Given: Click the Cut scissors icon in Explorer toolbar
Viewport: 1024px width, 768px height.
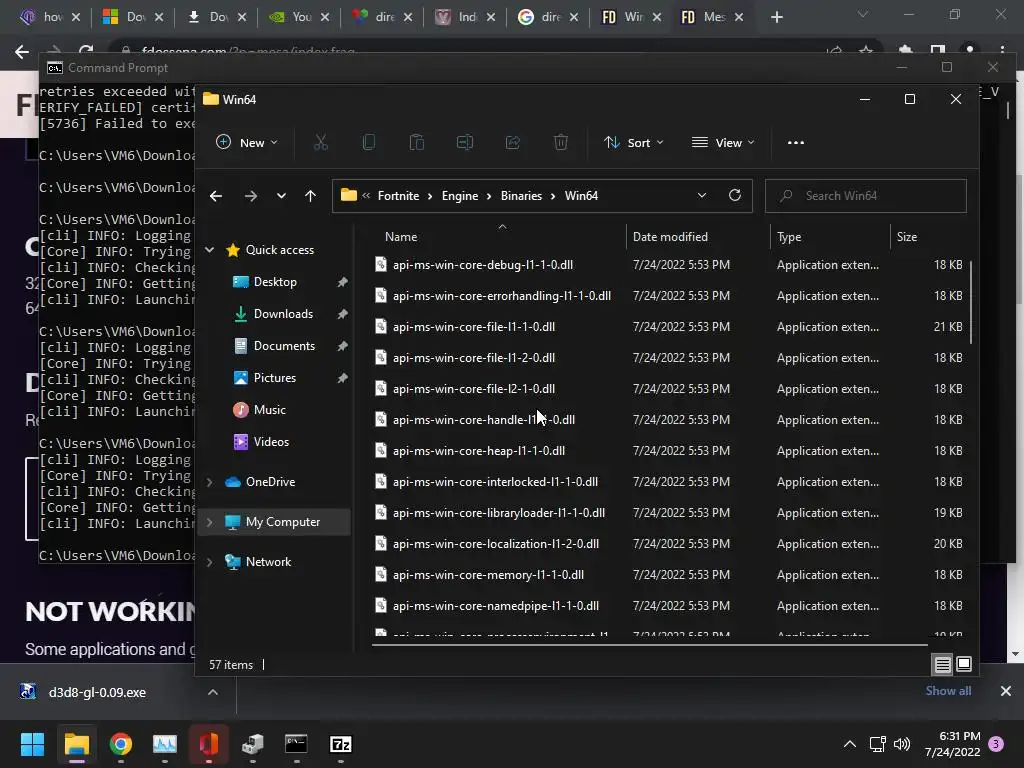Looking at the screenshot, I should pos(320,142).
